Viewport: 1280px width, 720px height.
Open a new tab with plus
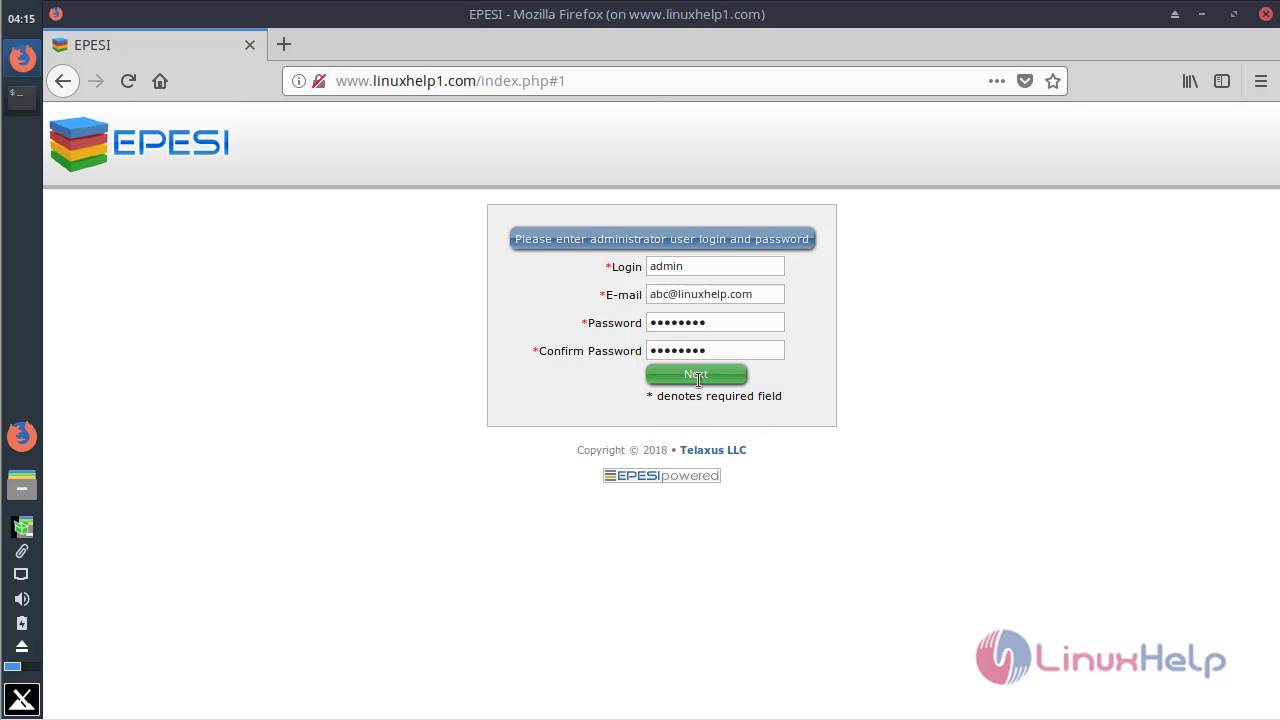pyautogui.click(x=284, y=44)
